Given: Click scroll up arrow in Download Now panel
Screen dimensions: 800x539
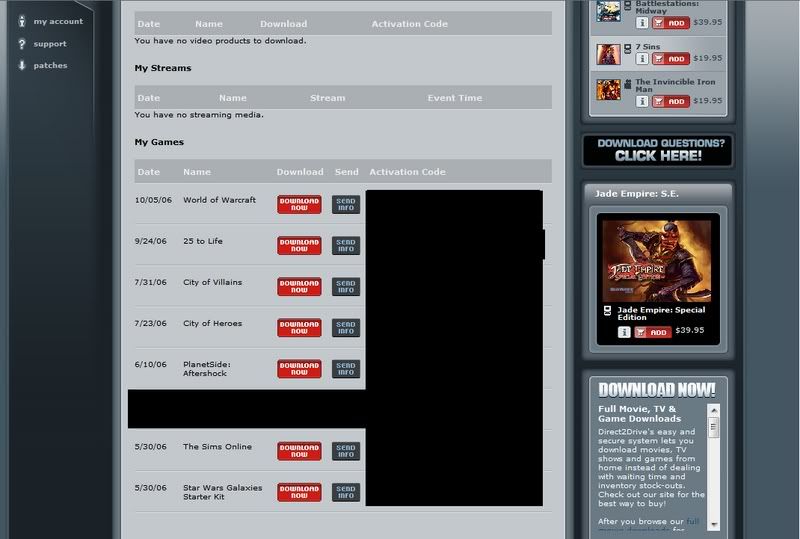Looking at the screenshot, I should click(714, 410).
